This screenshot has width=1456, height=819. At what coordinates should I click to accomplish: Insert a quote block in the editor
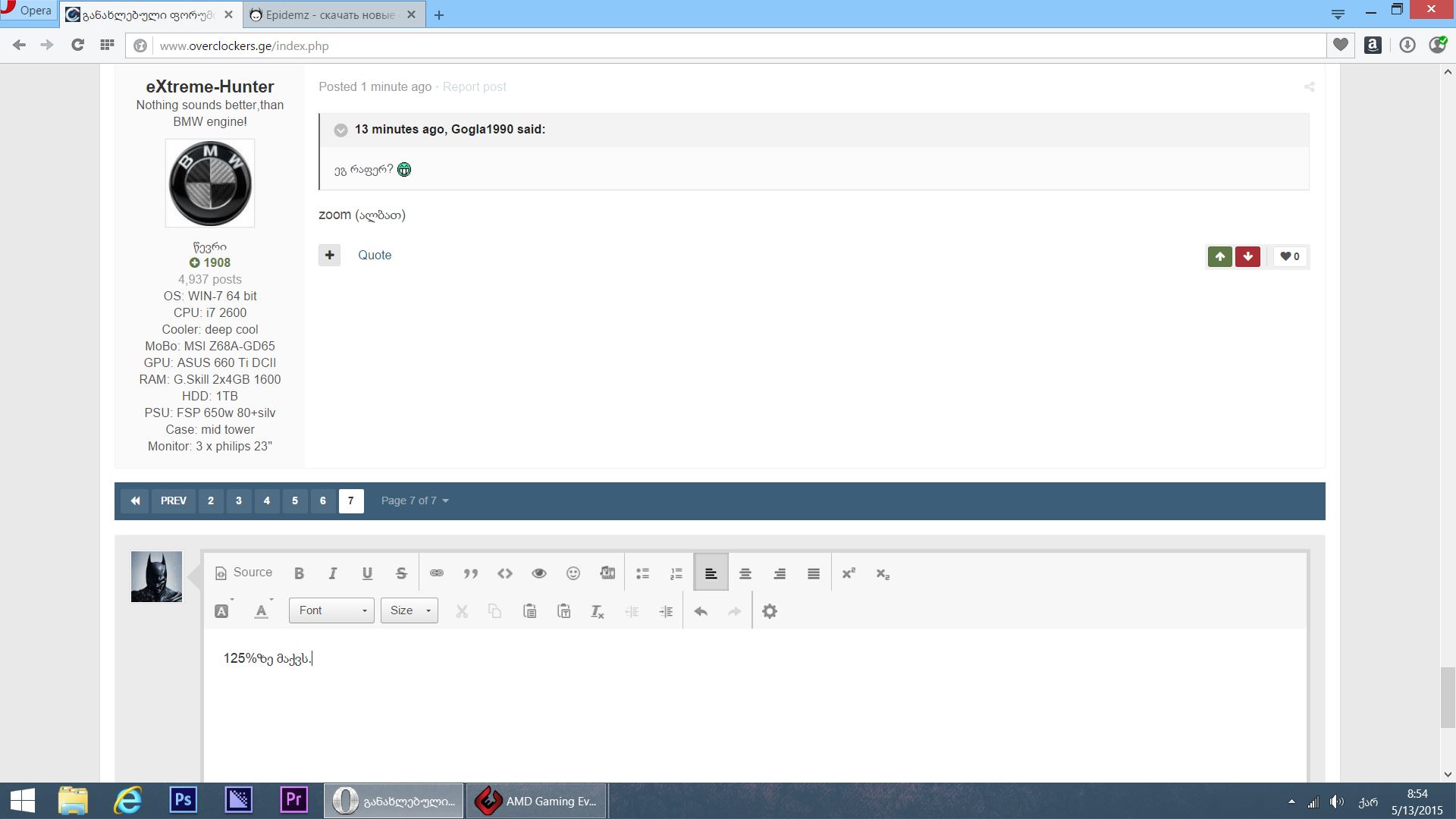[x=471, y=573]
